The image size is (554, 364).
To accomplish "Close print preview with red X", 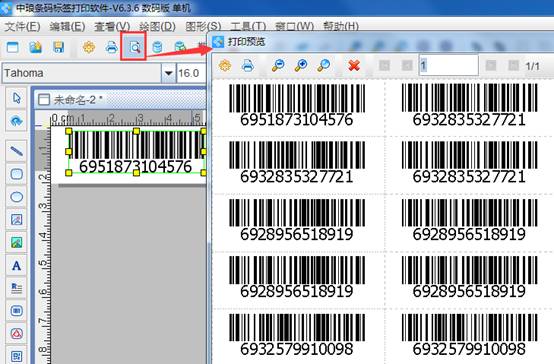I will pyautogui.click(x=354, y=65).
